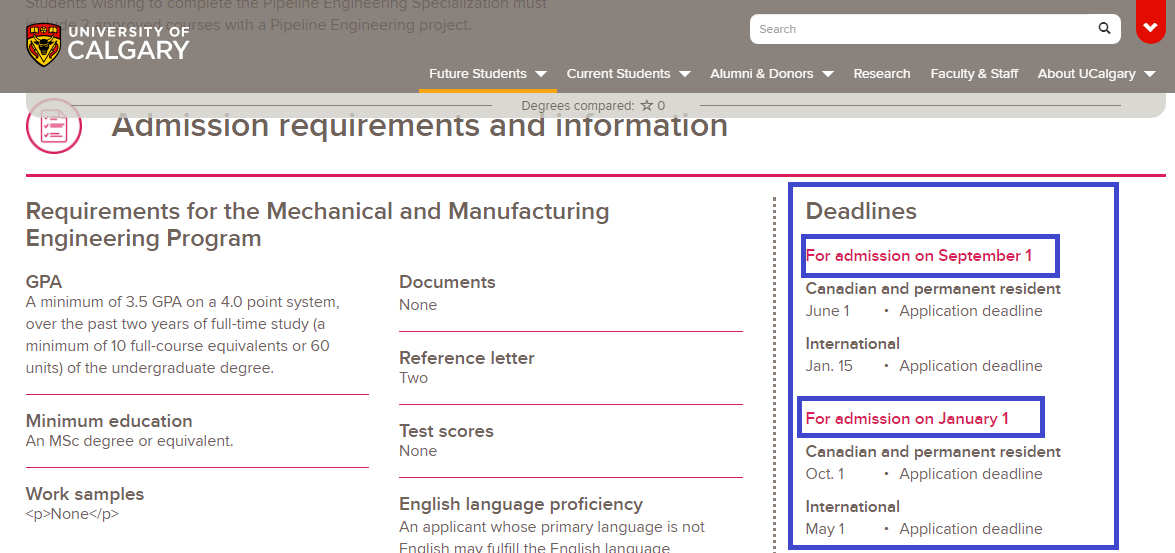Screen dimensions: 1175x553
Task: Click the University of Calgary crest logo
Action: click(x=43, y=45)
